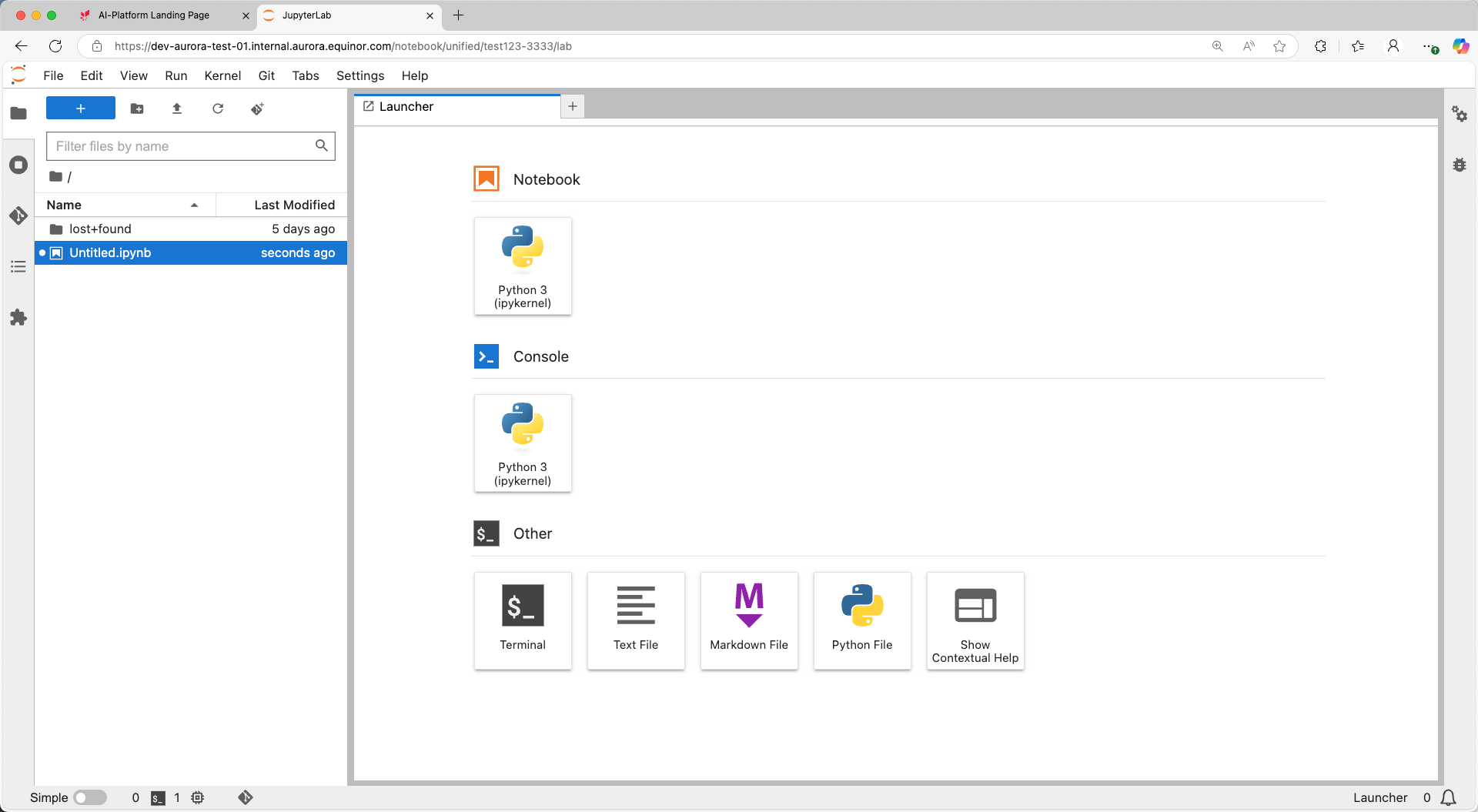Screen dimensions: 1478x812
Task: Toggle Simple mode in the status bar
Action: coord(89,797)
